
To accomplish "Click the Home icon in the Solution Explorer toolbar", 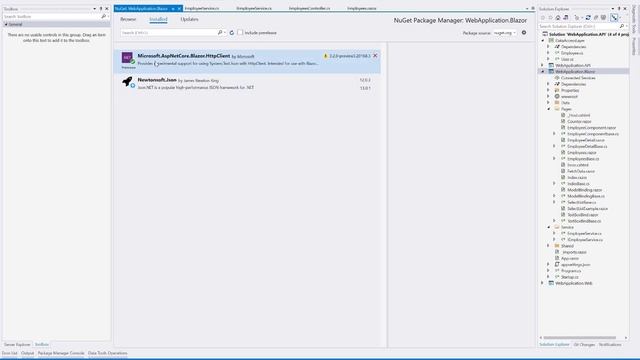I will [x=558, y=18].
